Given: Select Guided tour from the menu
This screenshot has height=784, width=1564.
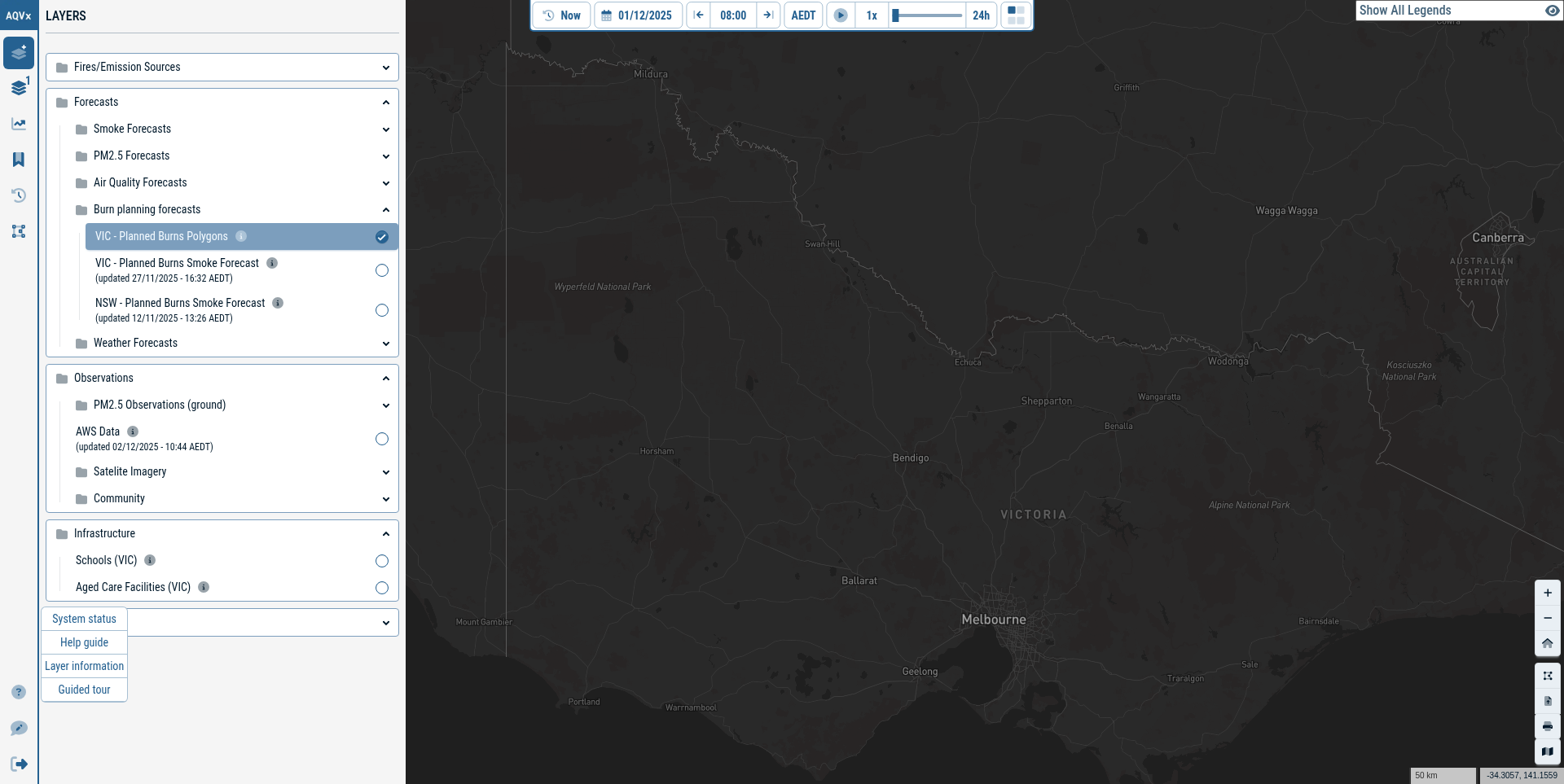Looking at the screenshot, I should coord(84,690).
